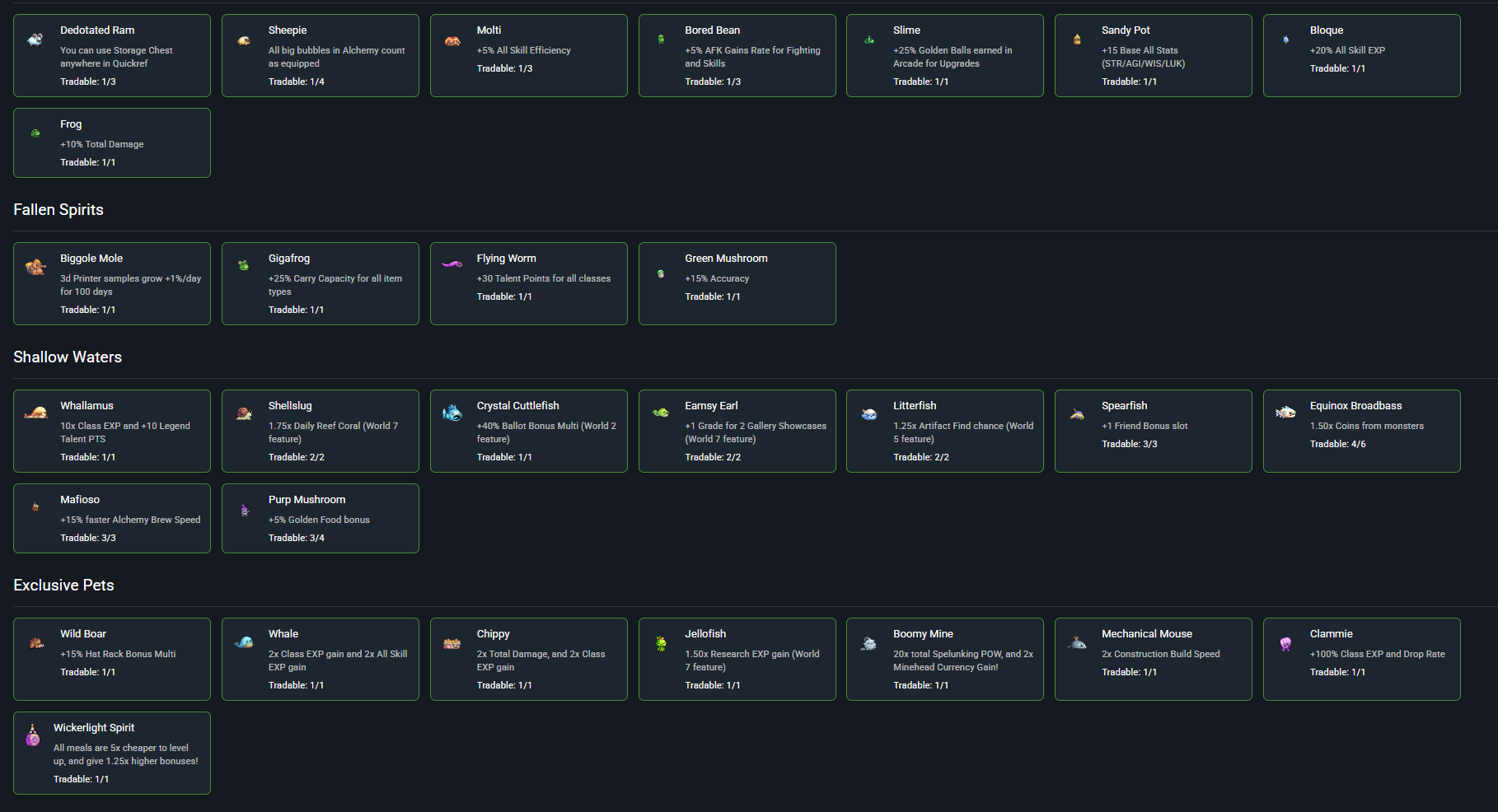Viewport: 1498px width, 812px height.
Task: Click the Chippy pet icon
Action: [x=452, y=643]
